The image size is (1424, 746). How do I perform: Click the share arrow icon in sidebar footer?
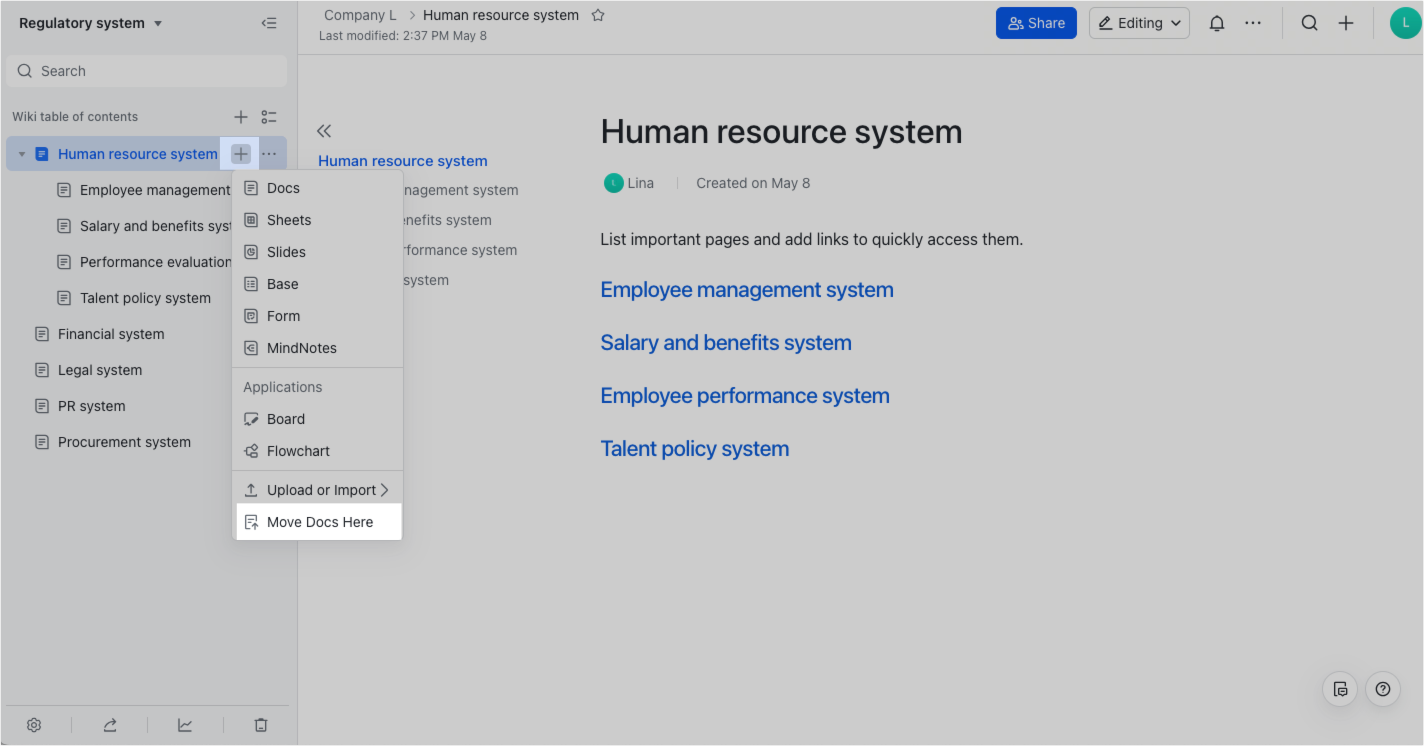pyautogui.click(x=110, y=725)
